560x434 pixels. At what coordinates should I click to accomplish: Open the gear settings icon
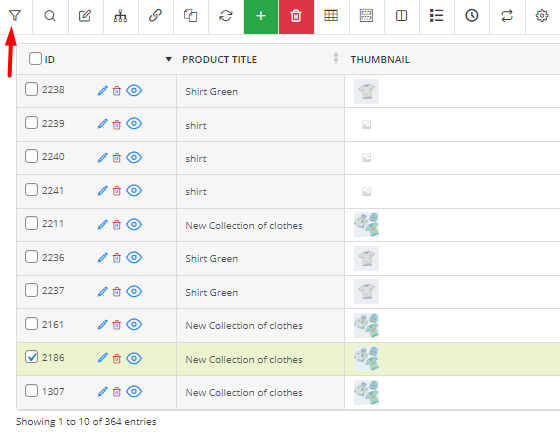(x=542, y=16)
